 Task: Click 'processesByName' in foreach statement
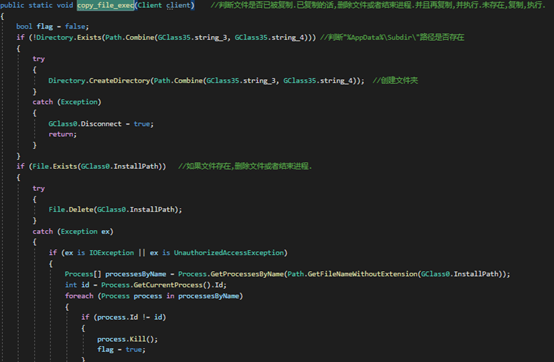click(208, 296)
